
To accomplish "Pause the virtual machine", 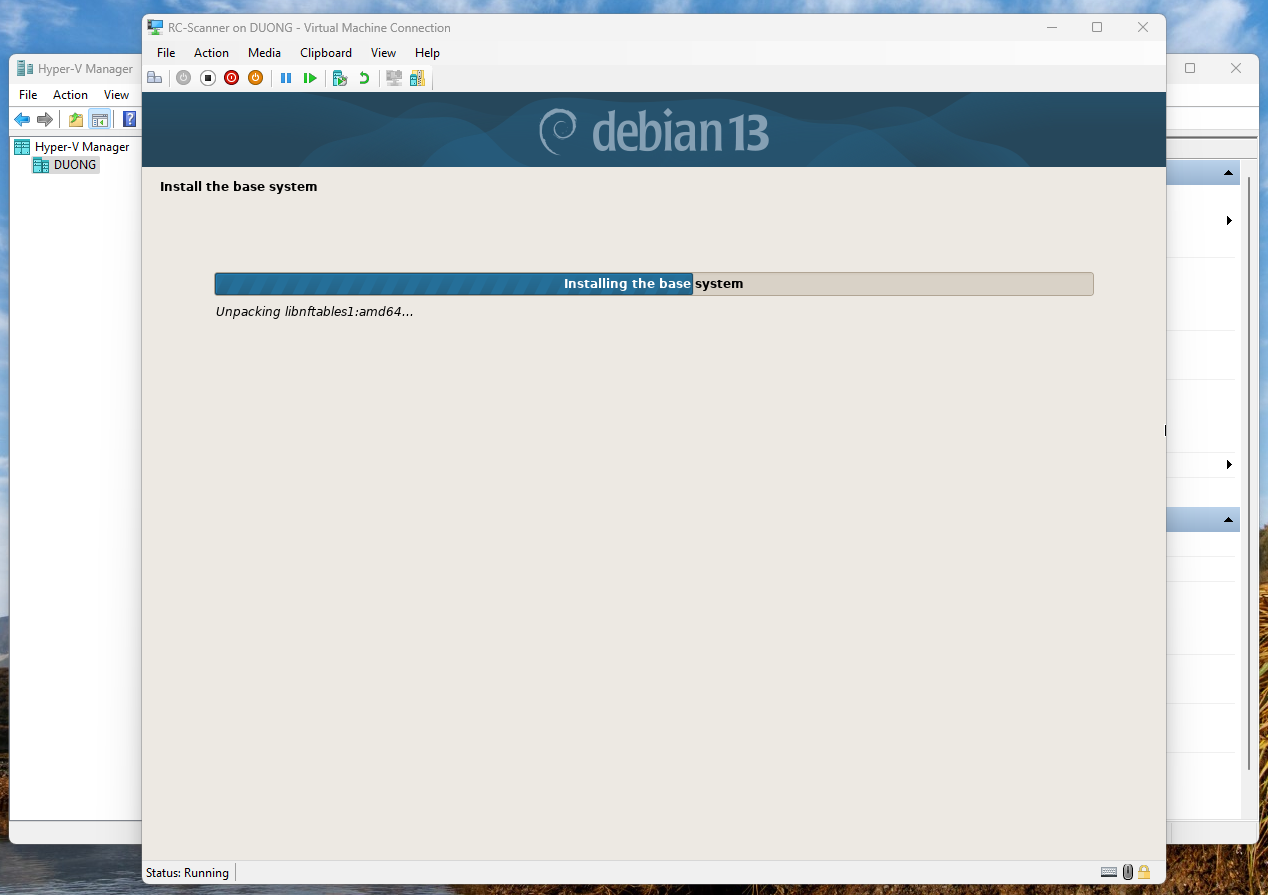I will 286,78.
